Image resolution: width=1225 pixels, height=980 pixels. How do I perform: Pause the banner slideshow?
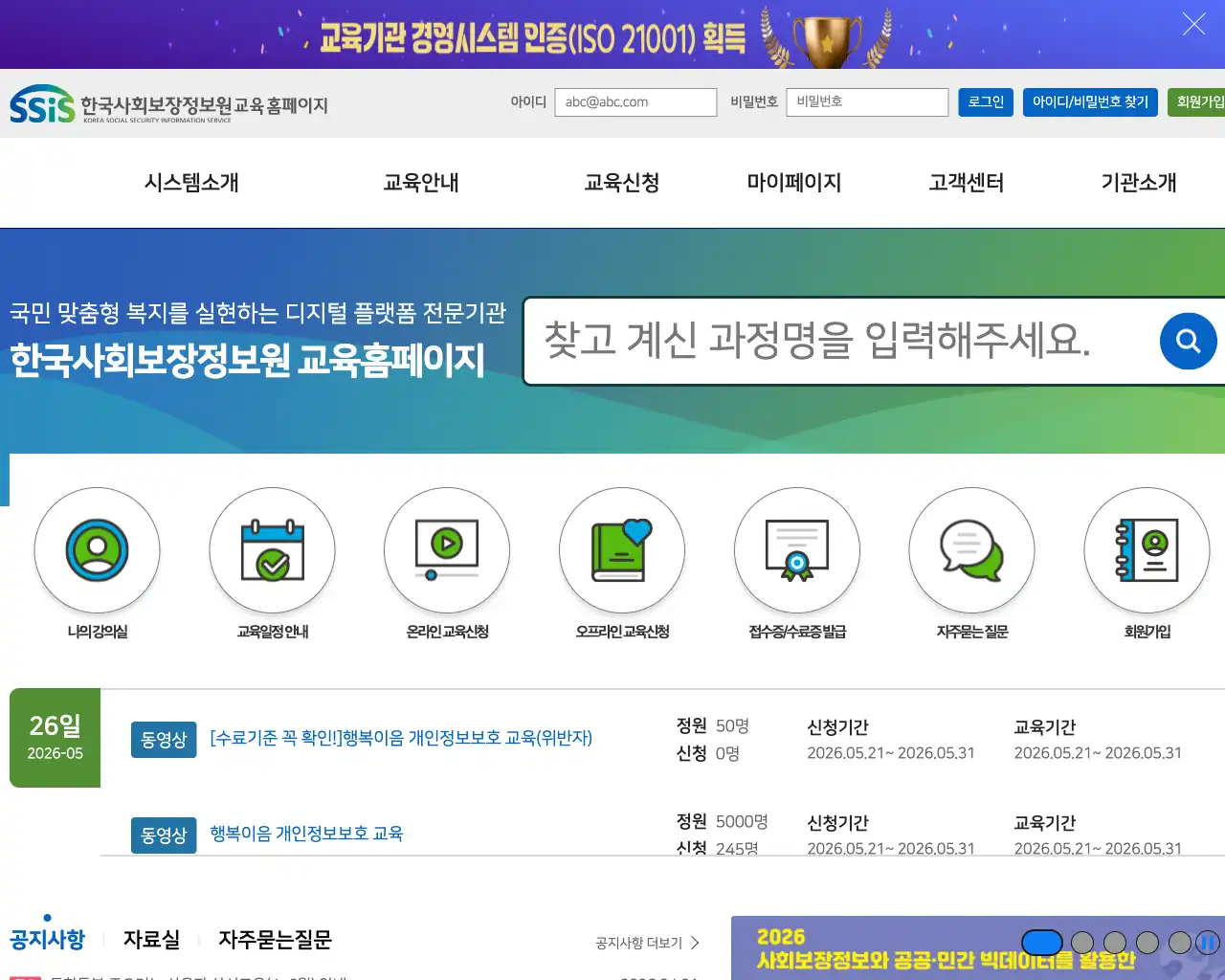(1208, 943)
